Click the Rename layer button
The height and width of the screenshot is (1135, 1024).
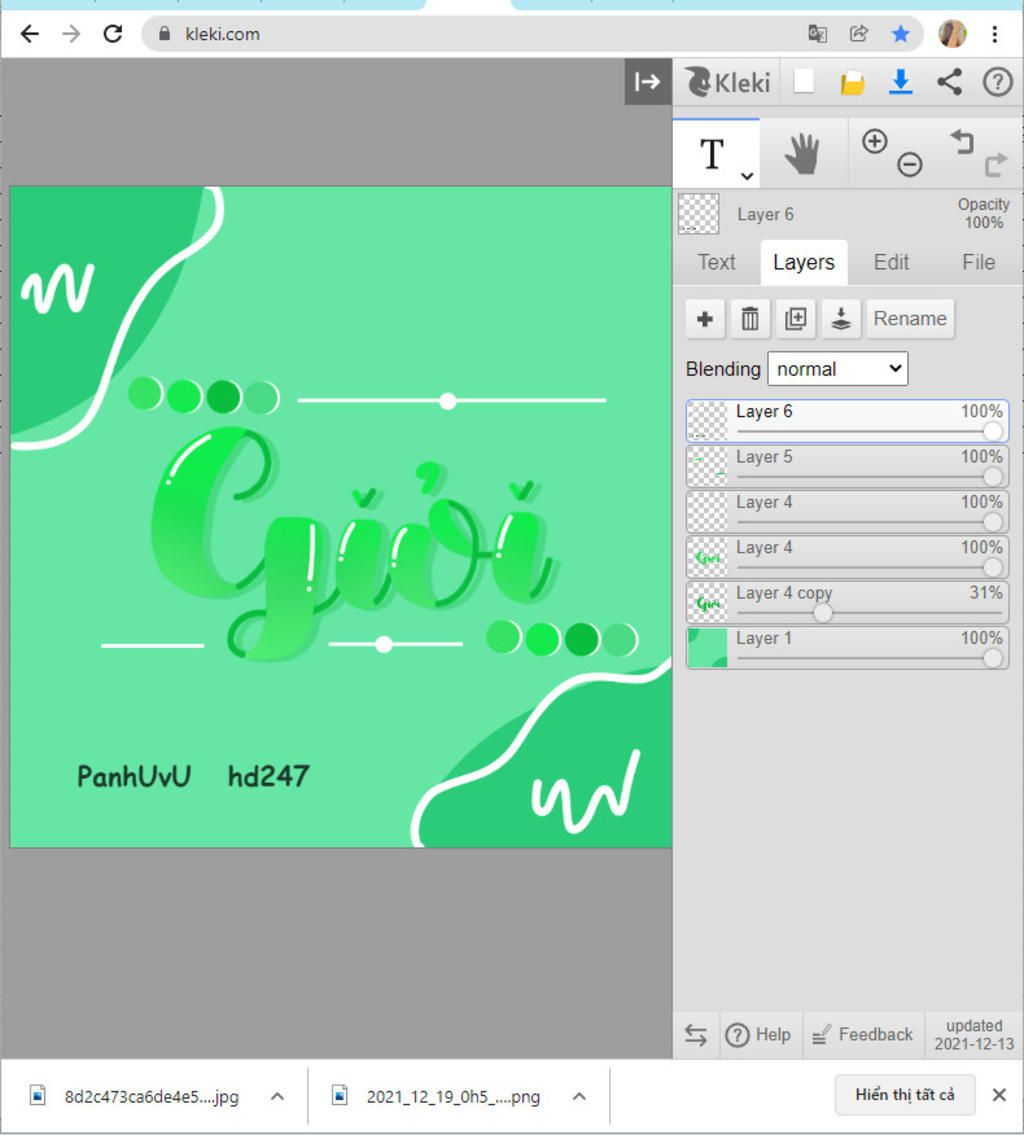(x=910, y=319)
